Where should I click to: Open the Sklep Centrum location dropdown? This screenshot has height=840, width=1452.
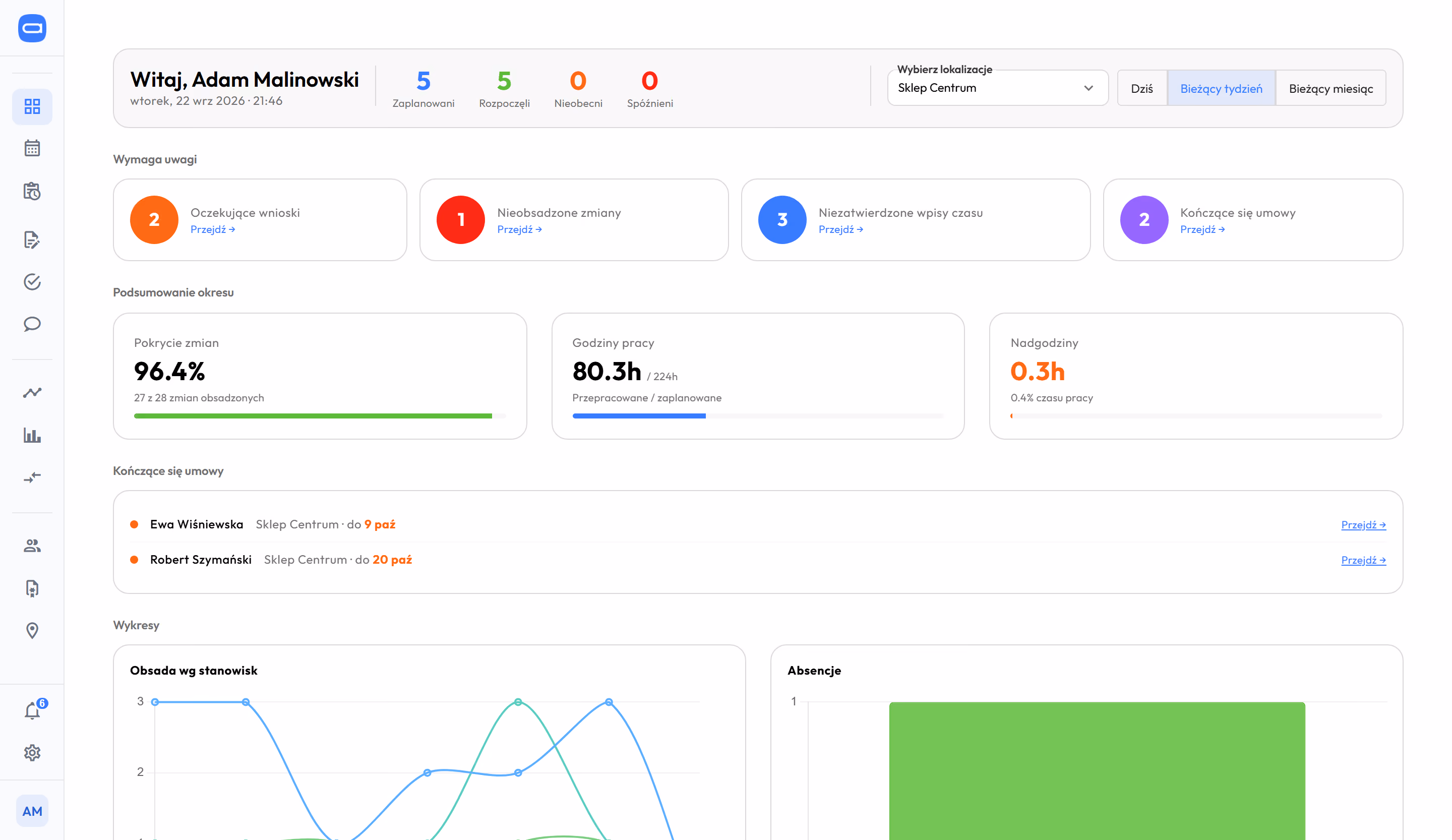997,88
